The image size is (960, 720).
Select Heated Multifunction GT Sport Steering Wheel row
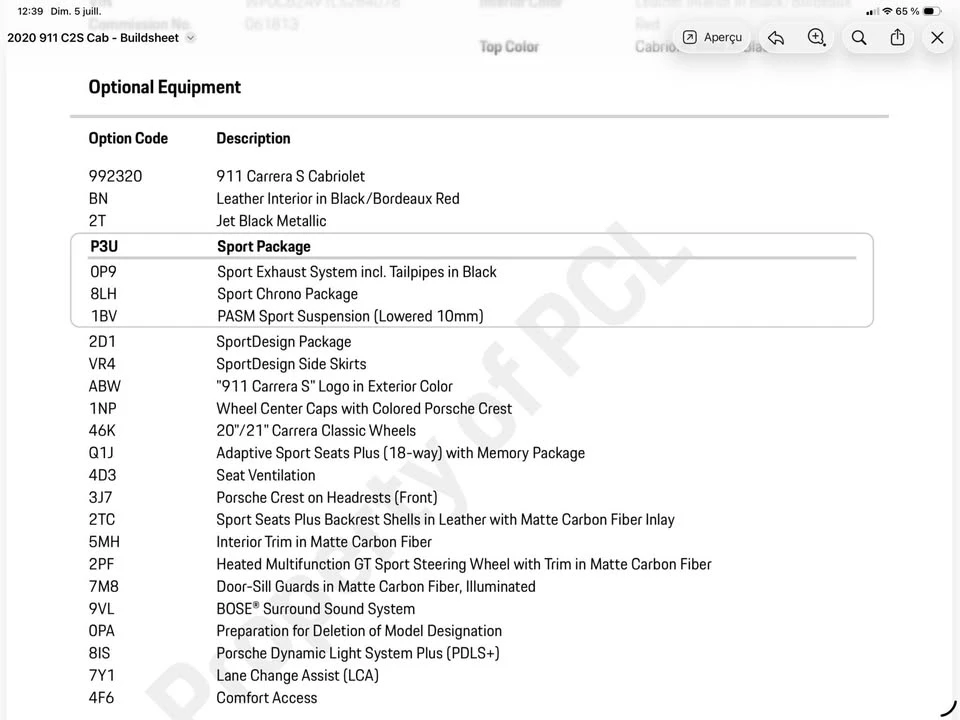[x=463, y=564]
